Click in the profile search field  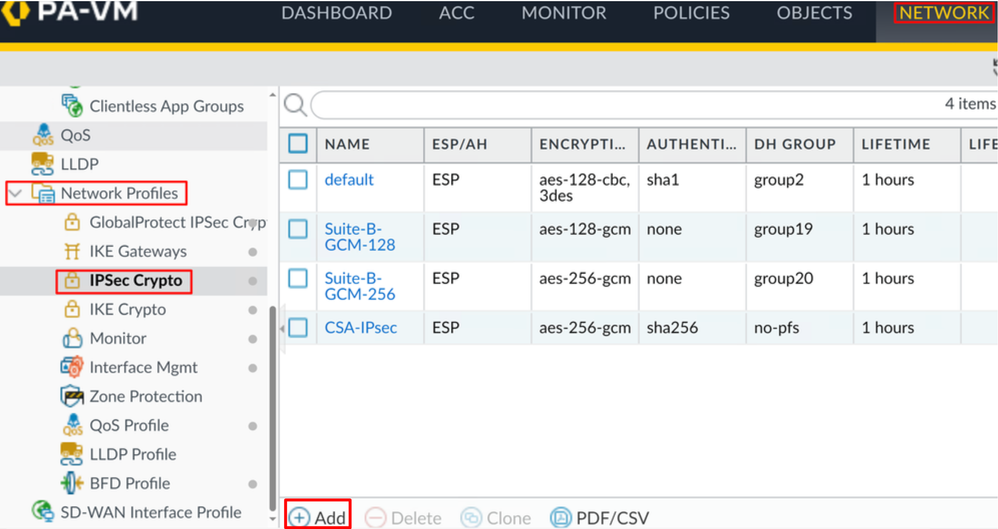pyautogui.click(x=653, y=105)
